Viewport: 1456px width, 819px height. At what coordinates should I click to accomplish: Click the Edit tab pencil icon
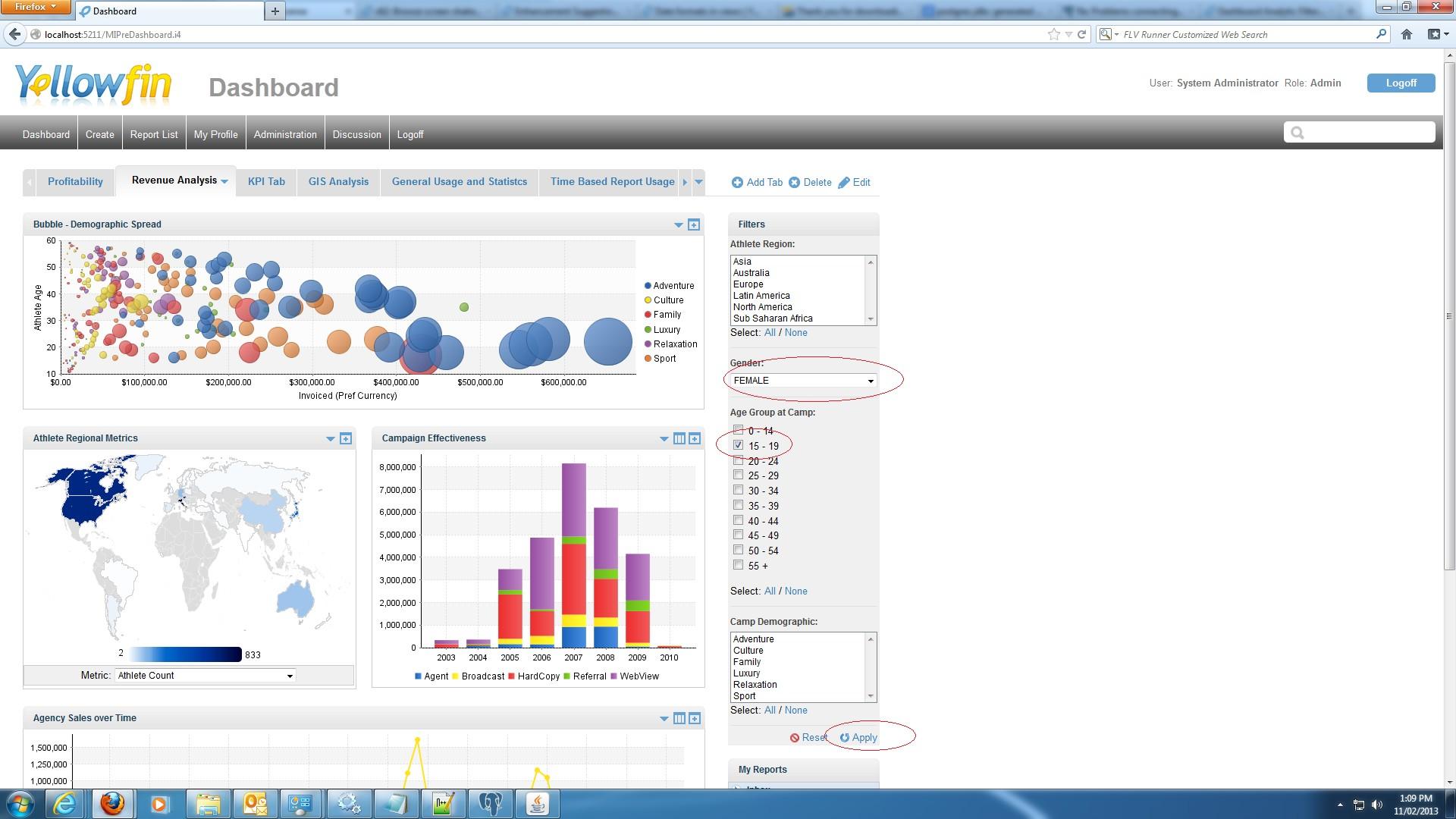(843, 182)
